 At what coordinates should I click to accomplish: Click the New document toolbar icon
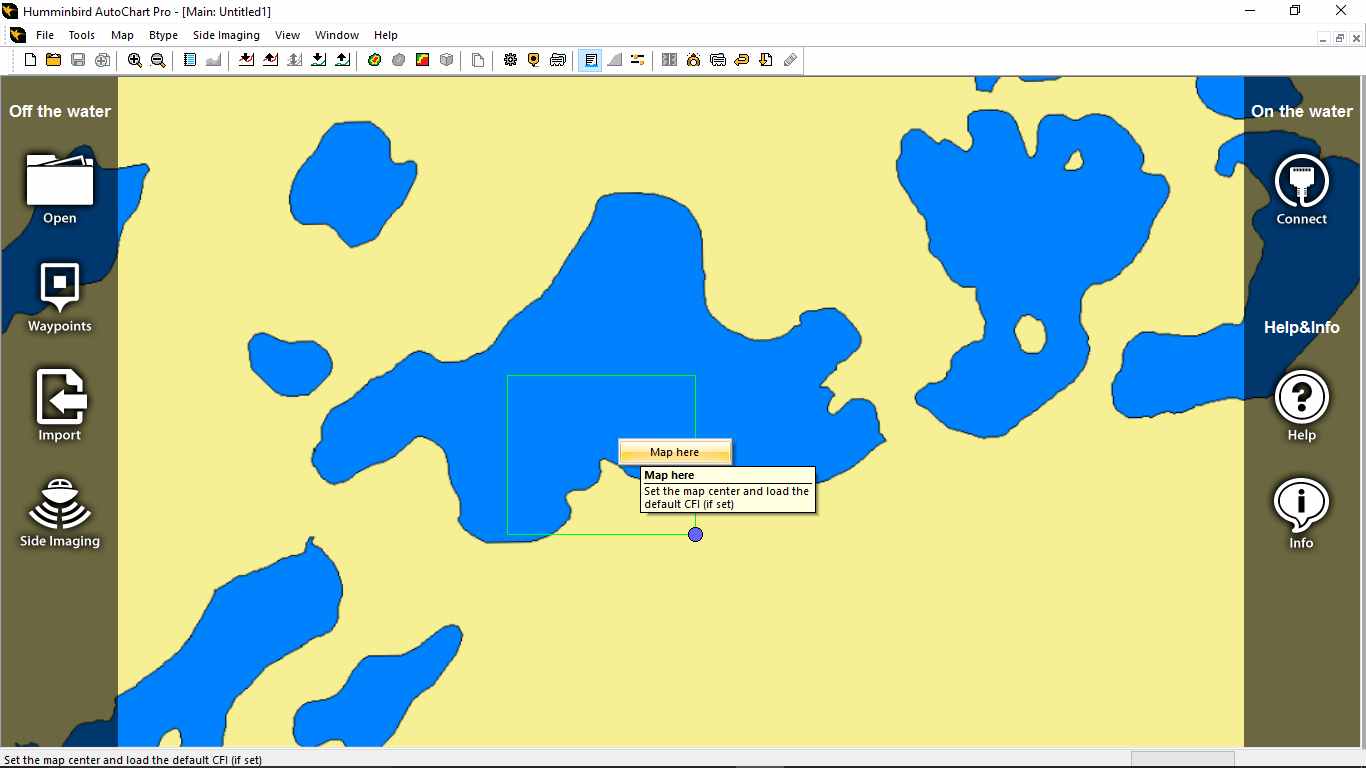click(30, 60)
